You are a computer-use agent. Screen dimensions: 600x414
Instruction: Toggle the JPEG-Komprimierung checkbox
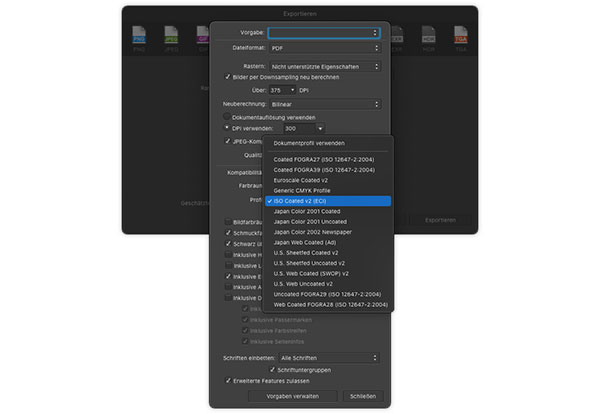pyautogui.click(x=227, y=141)
